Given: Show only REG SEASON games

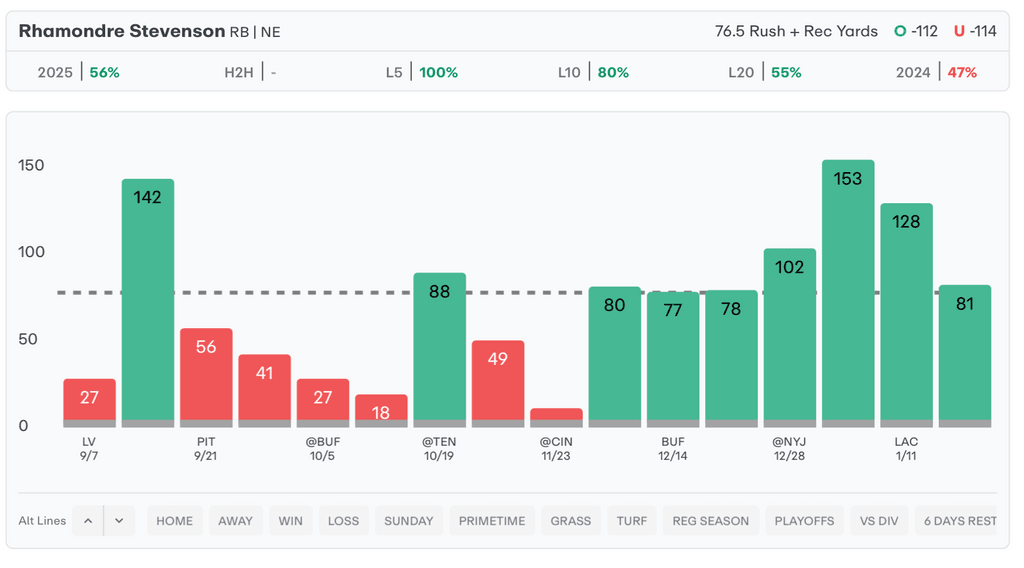Looking at the screenshot, I should 710,521.
